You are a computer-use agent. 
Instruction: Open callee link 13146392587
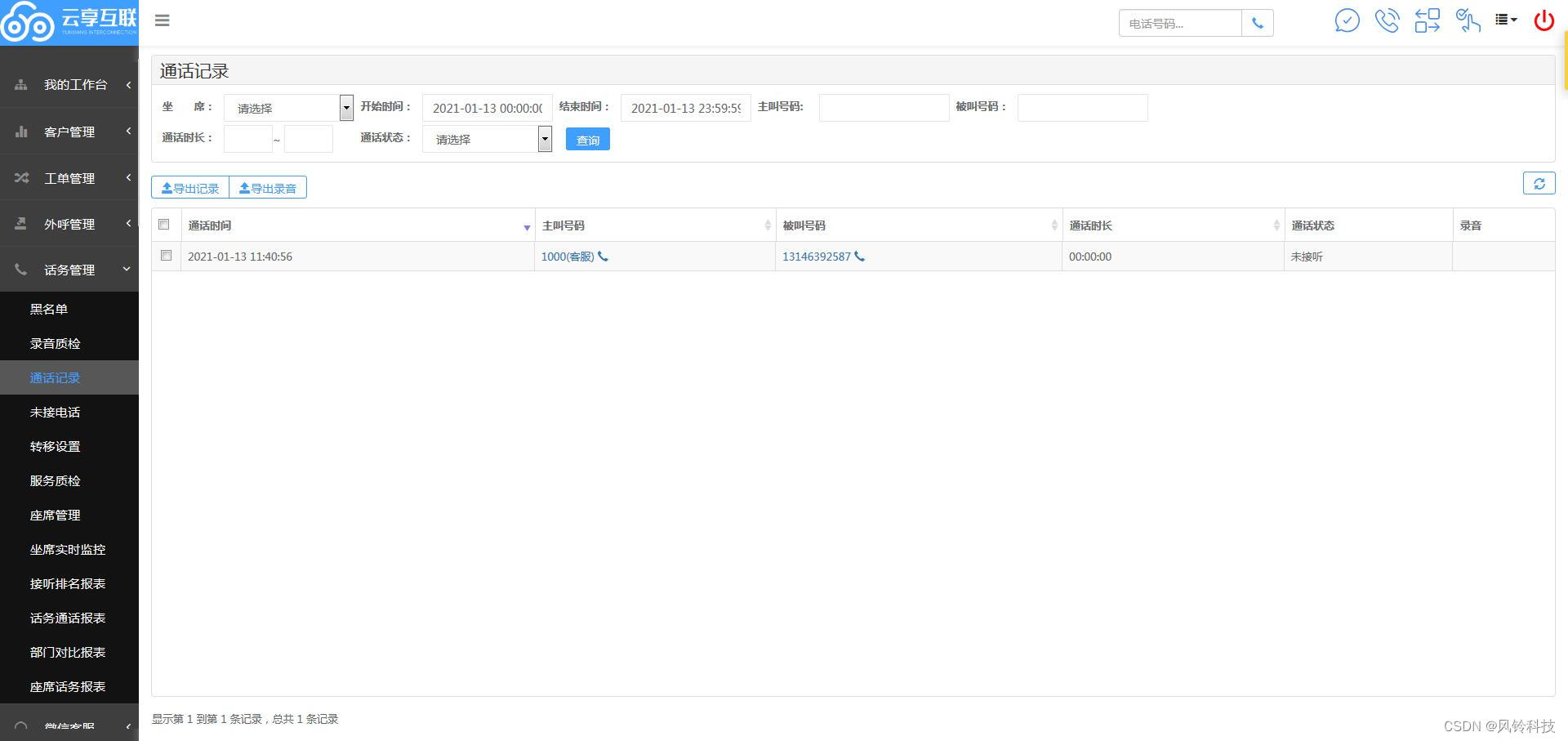pyautogui.click(x=817, y=257)
